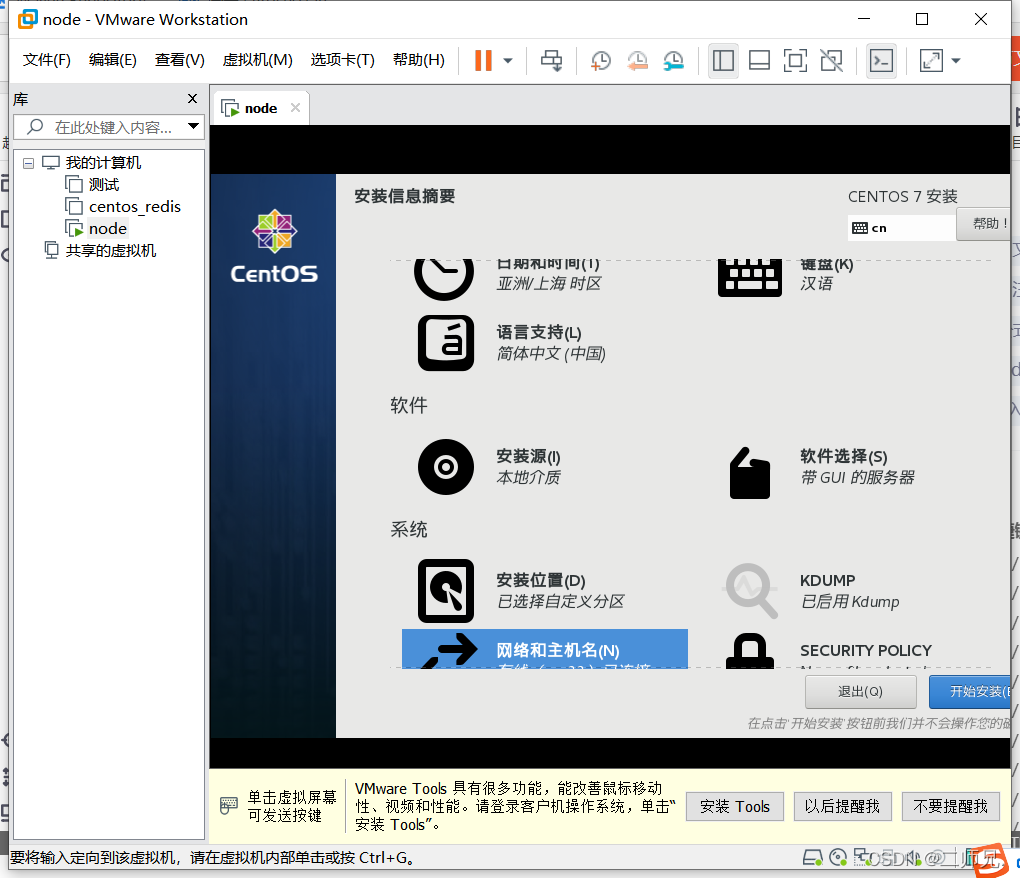Click the Unity mode icon
1020x878 pixels.
point(831,60)
